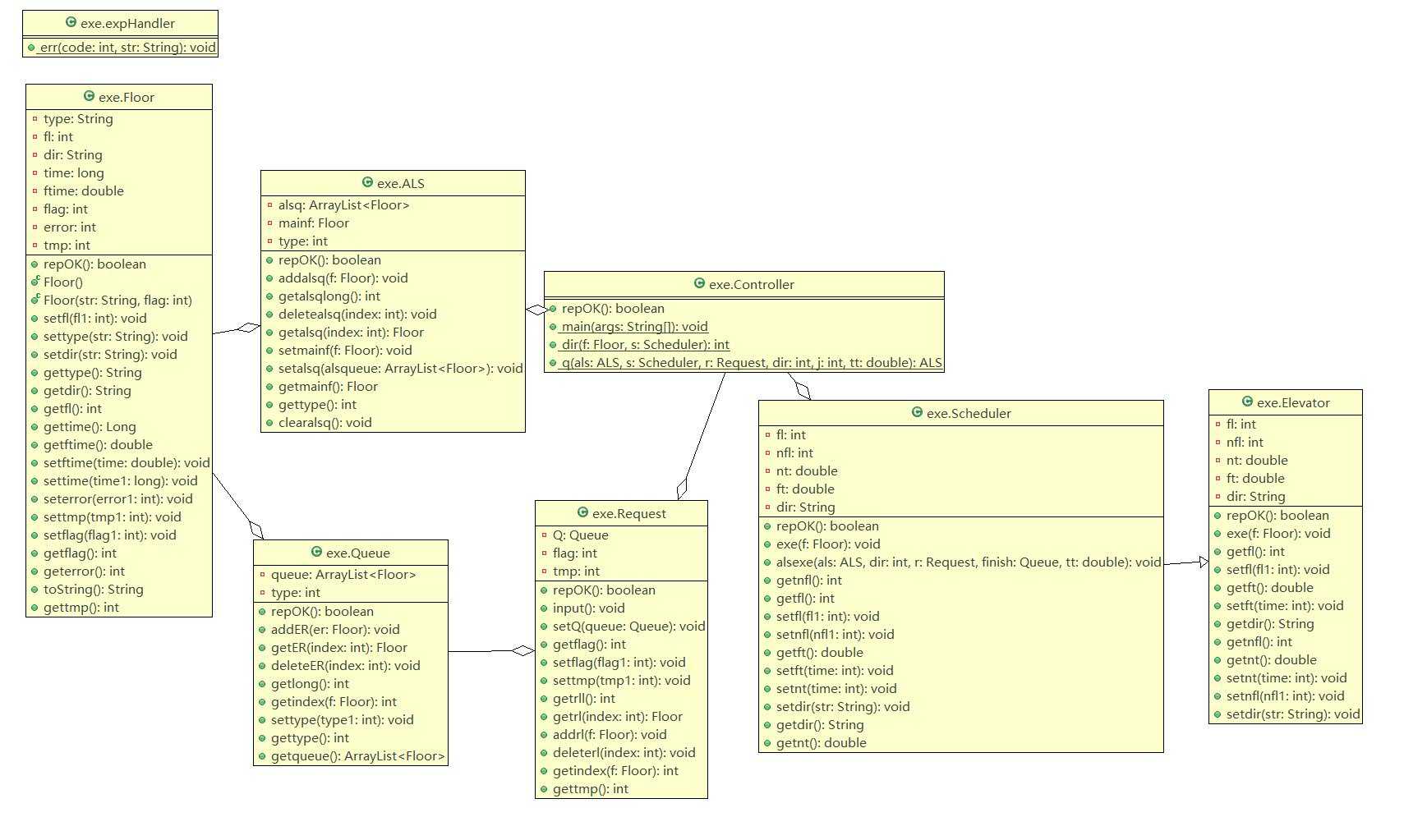Select the exe.Floor class title
The height and width of the screenshot is (840, 1404).
tap(127, 97)
